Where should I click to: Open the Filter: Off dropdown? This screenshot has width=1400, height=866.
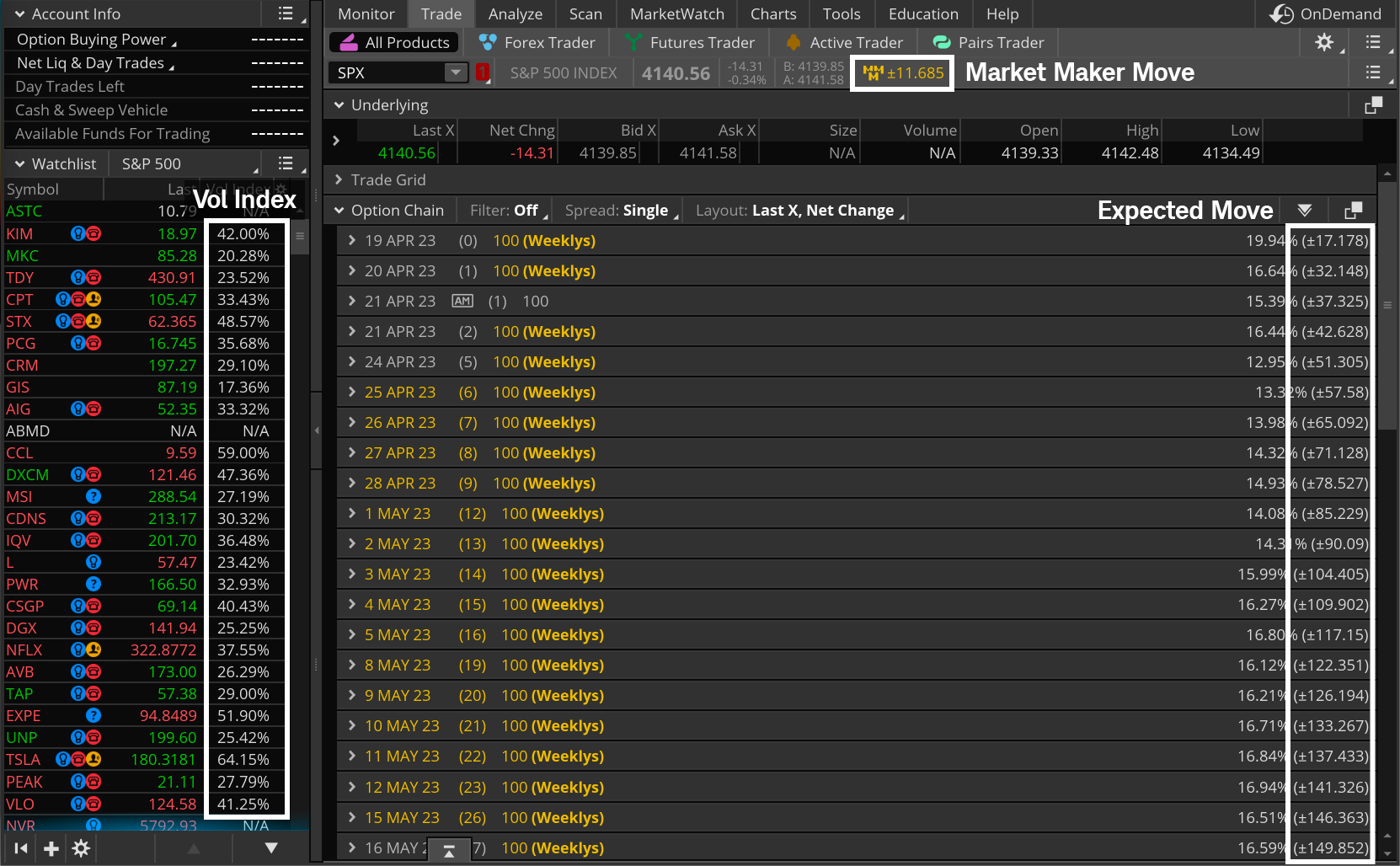pyautogui.click(x=509, y=210)
